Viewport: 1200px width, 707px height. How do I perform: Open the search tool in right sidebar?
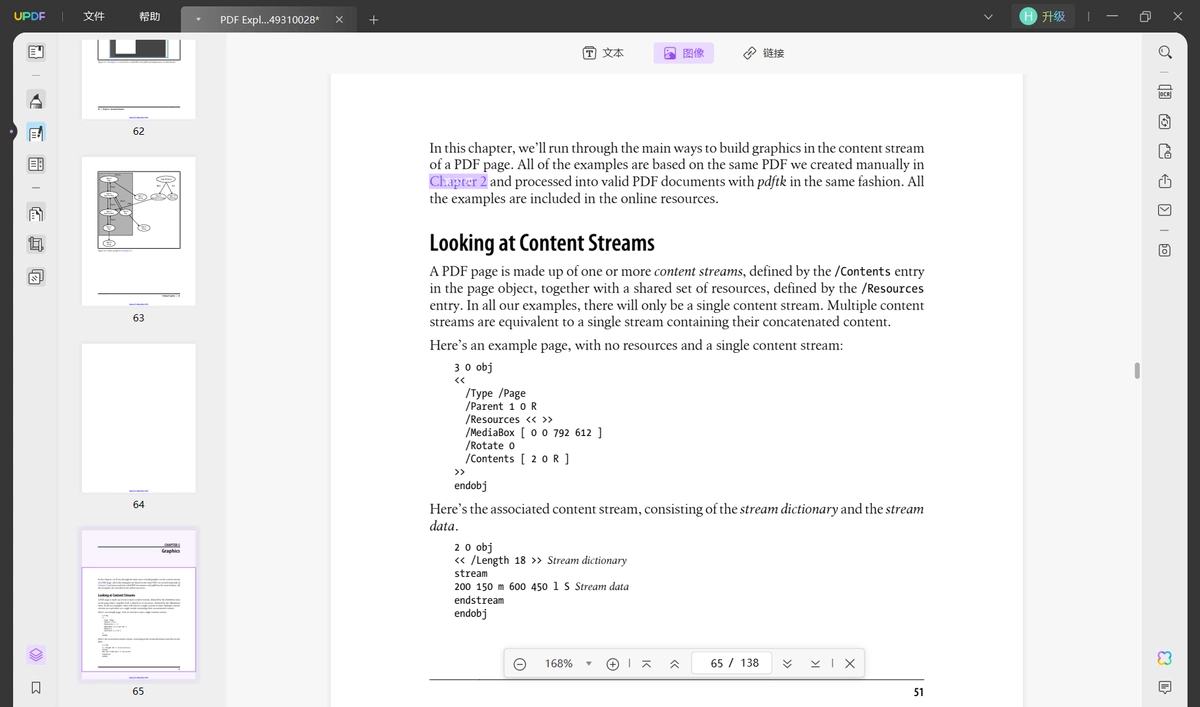[x=1165, y=52]
